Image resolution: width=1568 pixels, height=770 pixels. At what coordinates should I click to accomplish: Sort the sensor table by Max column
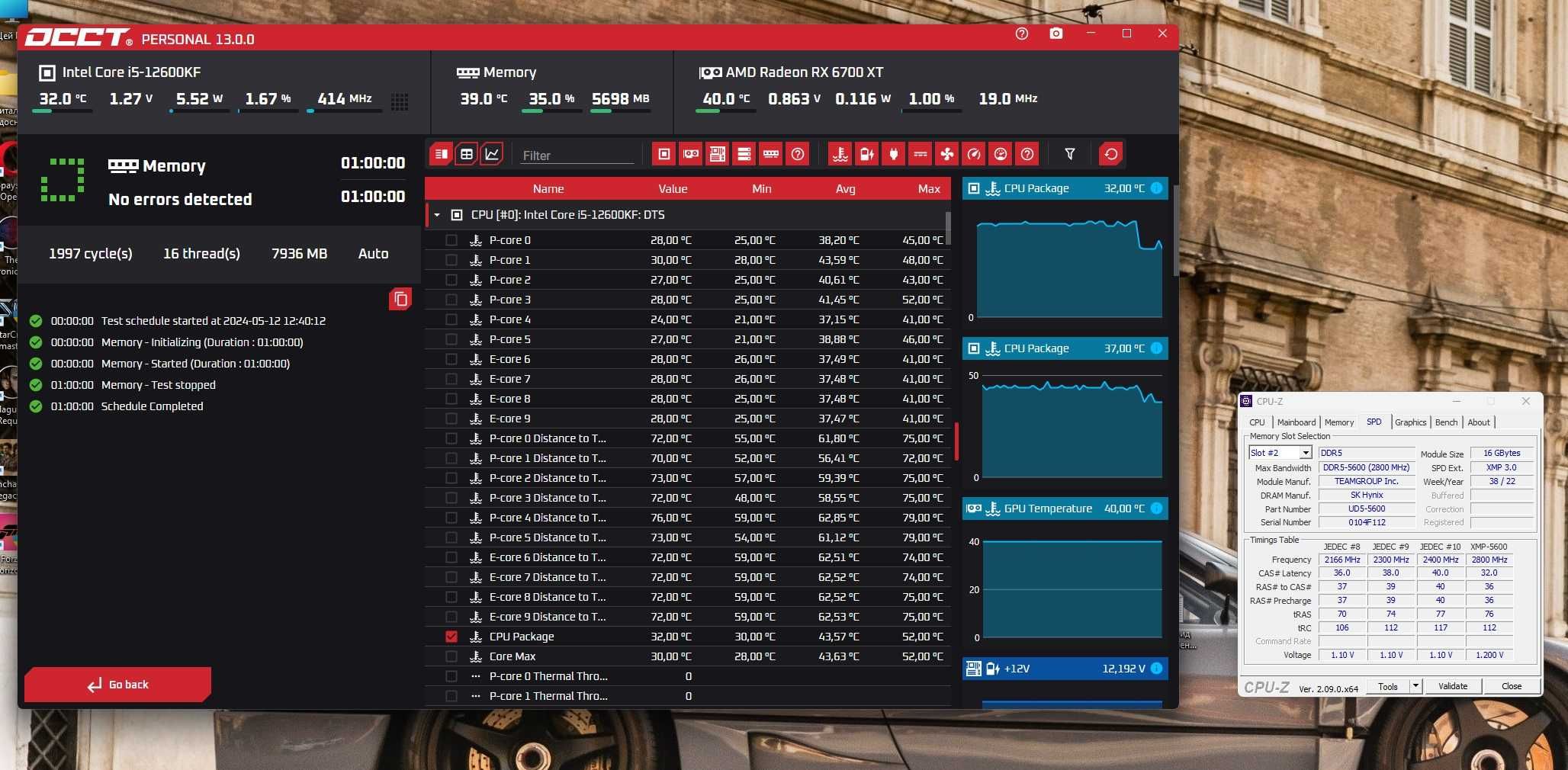click(929, 189)
